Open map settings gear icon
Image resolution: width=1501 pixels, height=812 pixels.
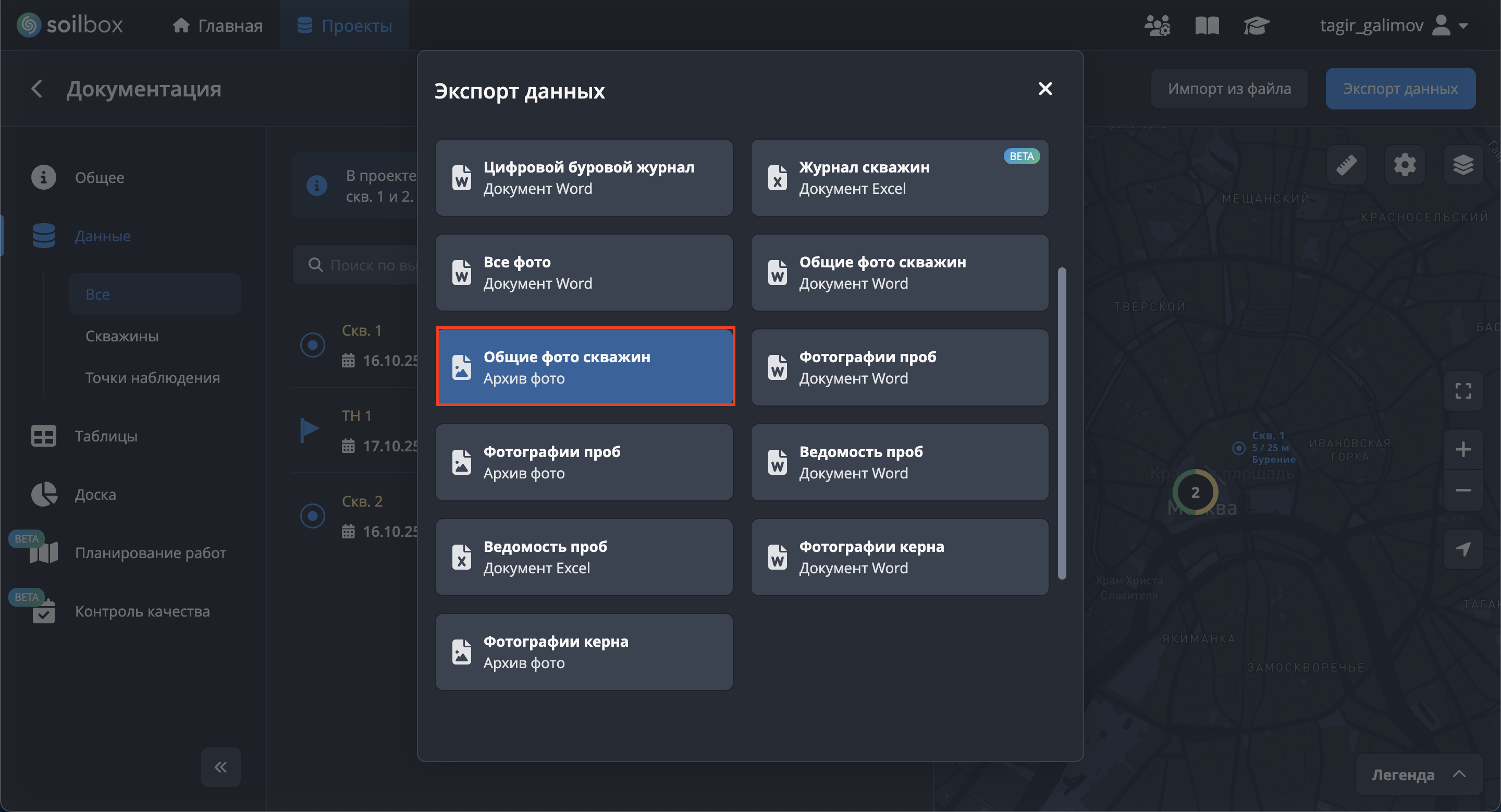coord(1404,165)
